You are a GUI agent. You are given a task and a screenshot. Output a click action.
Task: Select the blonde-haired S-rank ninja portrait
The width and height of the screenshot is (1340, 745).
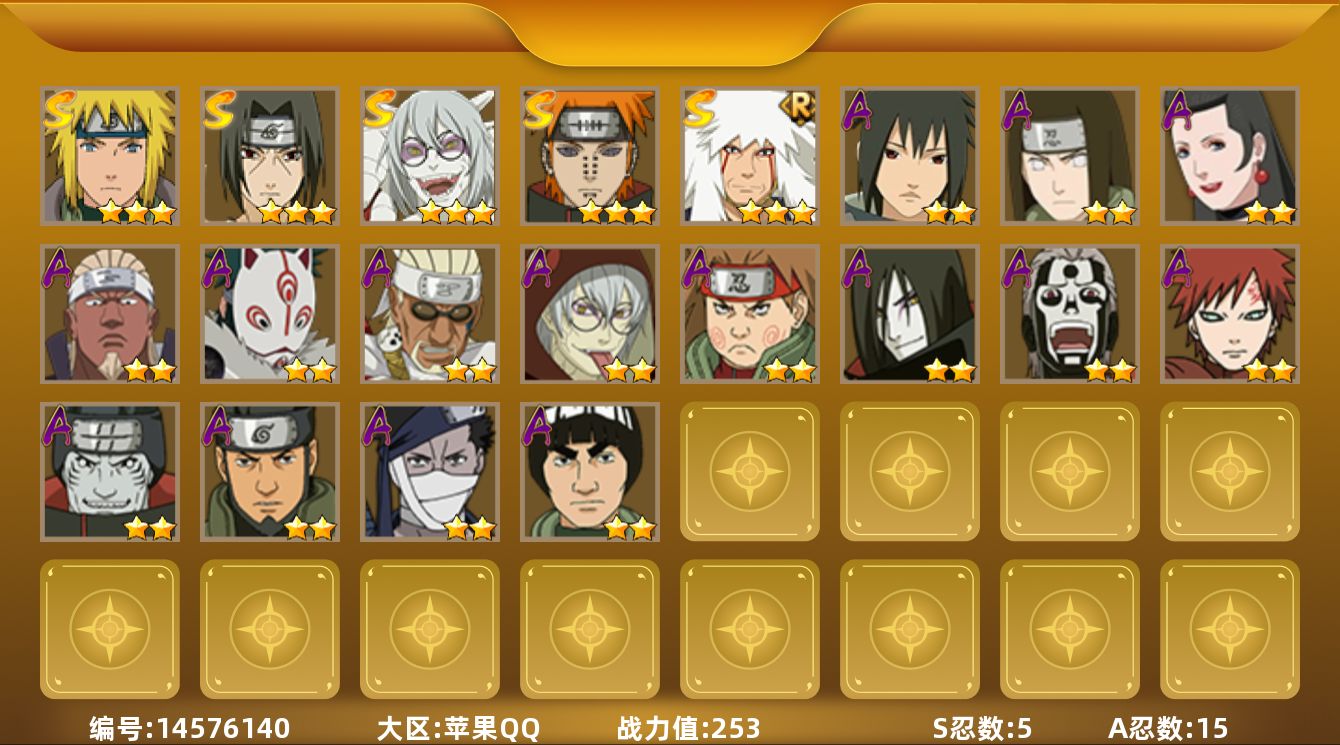point(110,156)
